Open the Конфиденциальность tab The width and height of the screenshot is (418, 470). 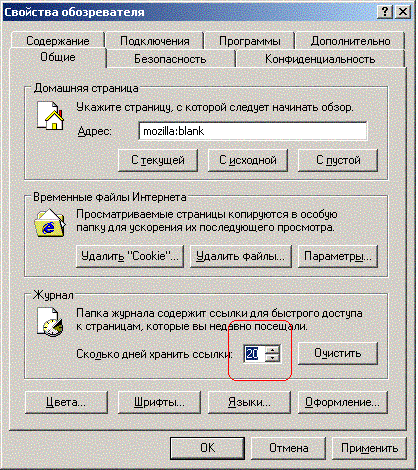[320, 59]
